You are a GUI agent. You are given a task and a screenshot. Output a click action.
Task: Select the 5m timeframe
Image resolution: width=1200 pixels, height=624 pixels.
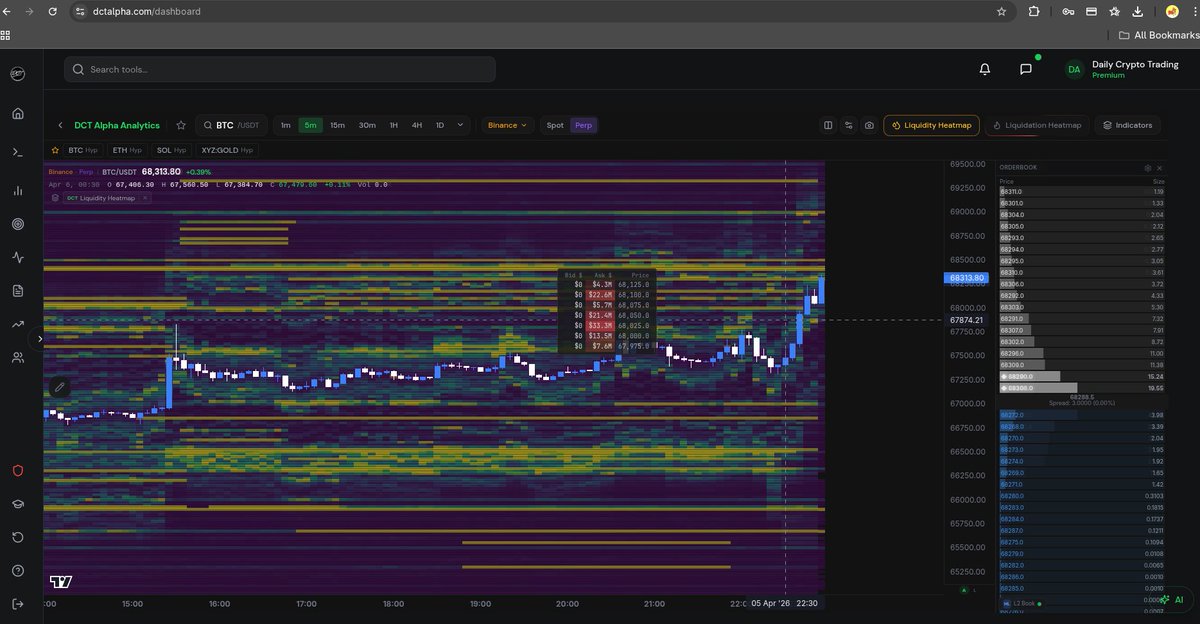311,125
